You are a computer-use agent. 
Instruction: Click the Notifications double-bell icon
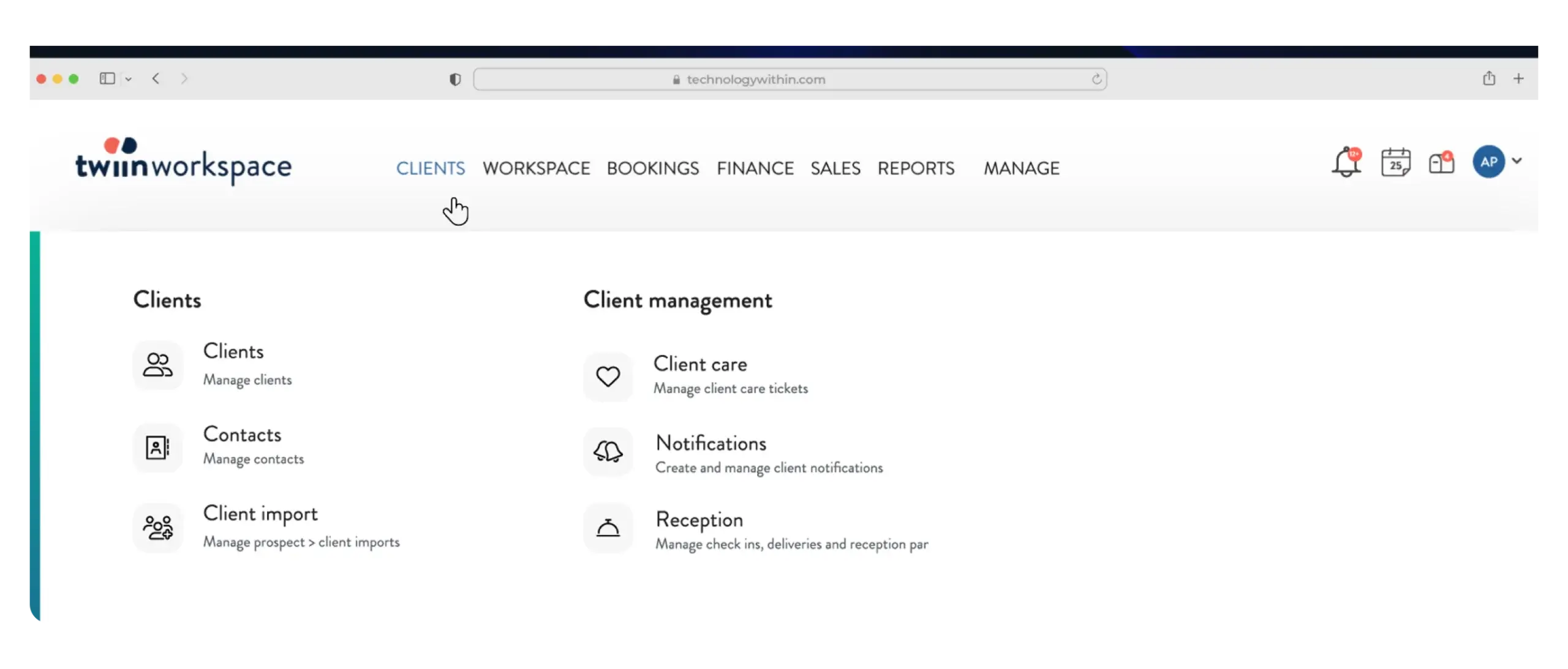pos(608,452)
